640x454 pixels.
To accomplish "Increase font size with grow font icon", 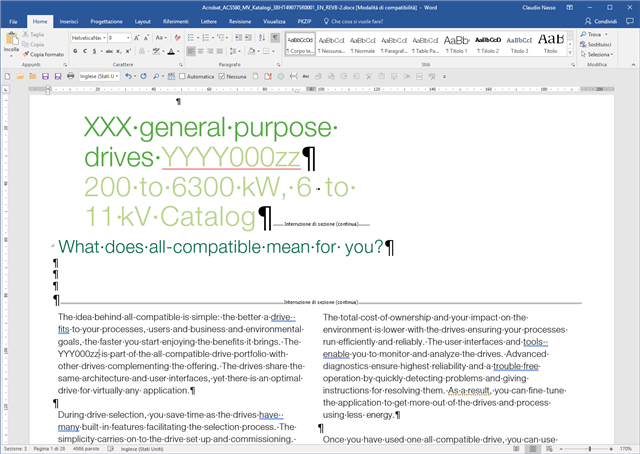I will [x=137, y=38].
